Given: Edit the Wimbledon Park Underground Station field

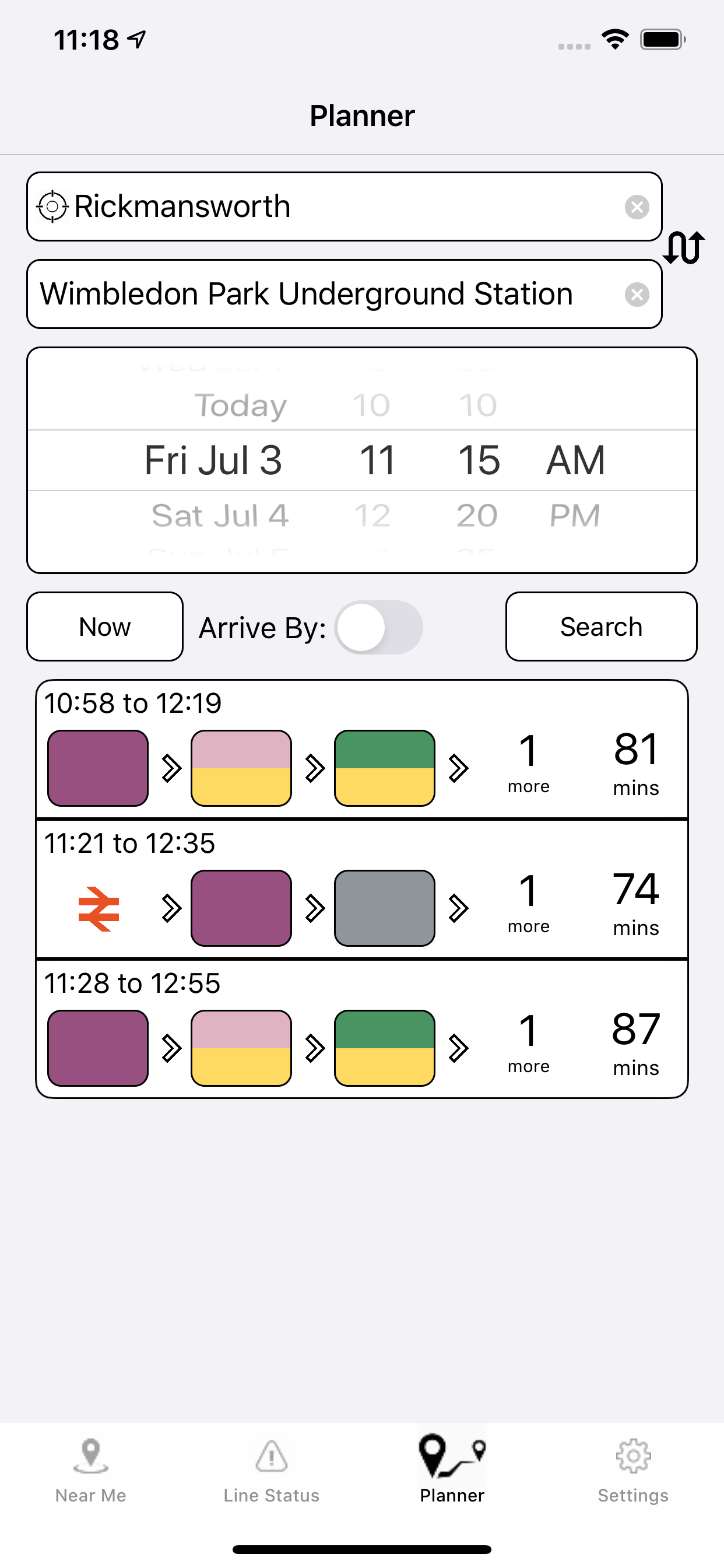Looking at the screenshot, I should click(329, 295).
